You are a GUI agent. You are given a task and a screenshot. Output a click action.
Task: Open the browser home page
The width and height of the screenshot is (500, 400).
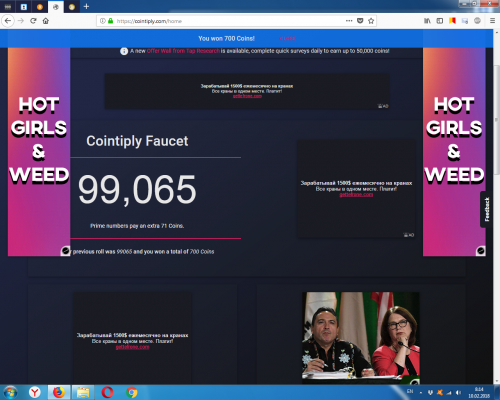click(x=46, y=21)
